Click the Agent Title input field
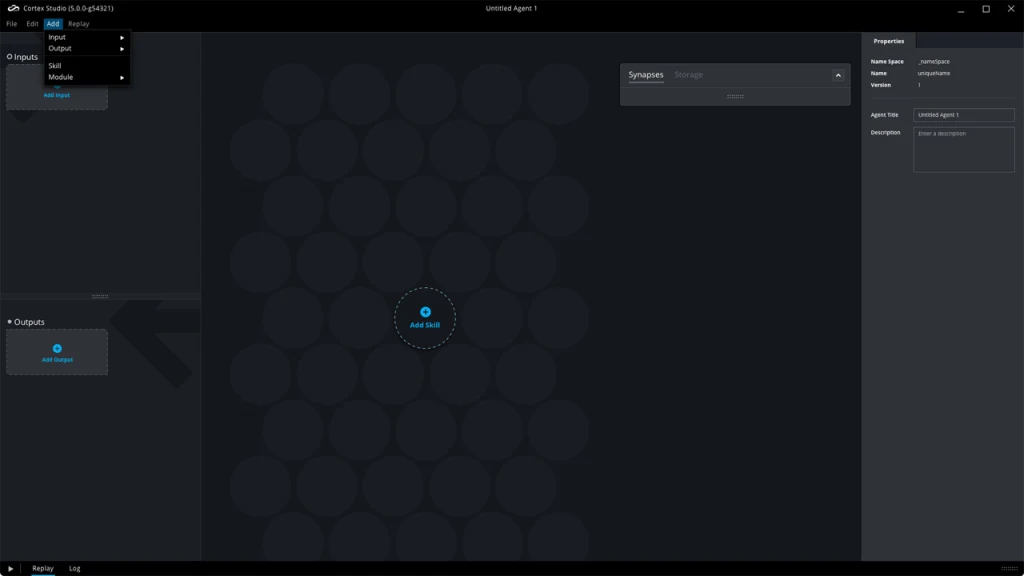 [x=963, y=115]
